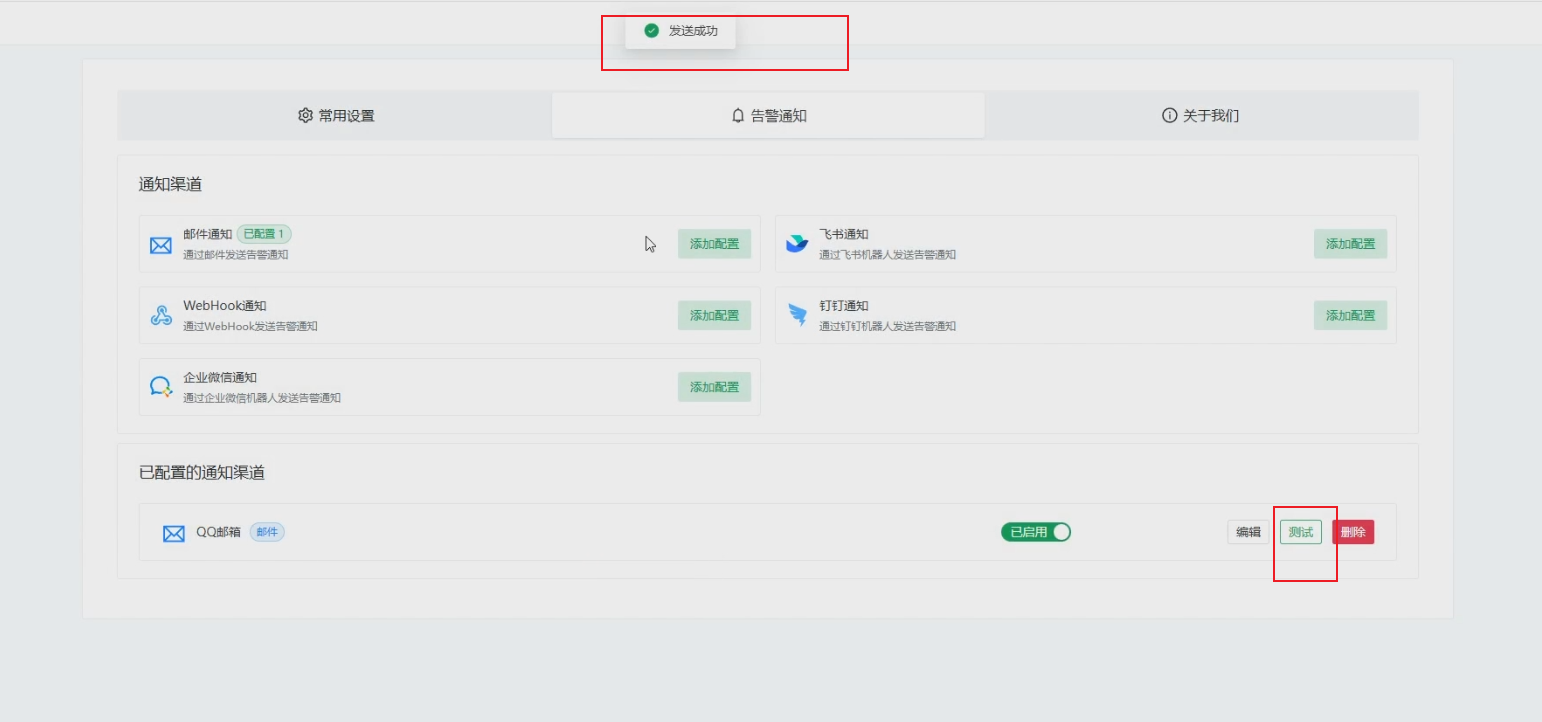Click the 邮件 tag next to QQ邮箱
The width and height of the screenshot is (1542, 722).
(x=266, y=532)
